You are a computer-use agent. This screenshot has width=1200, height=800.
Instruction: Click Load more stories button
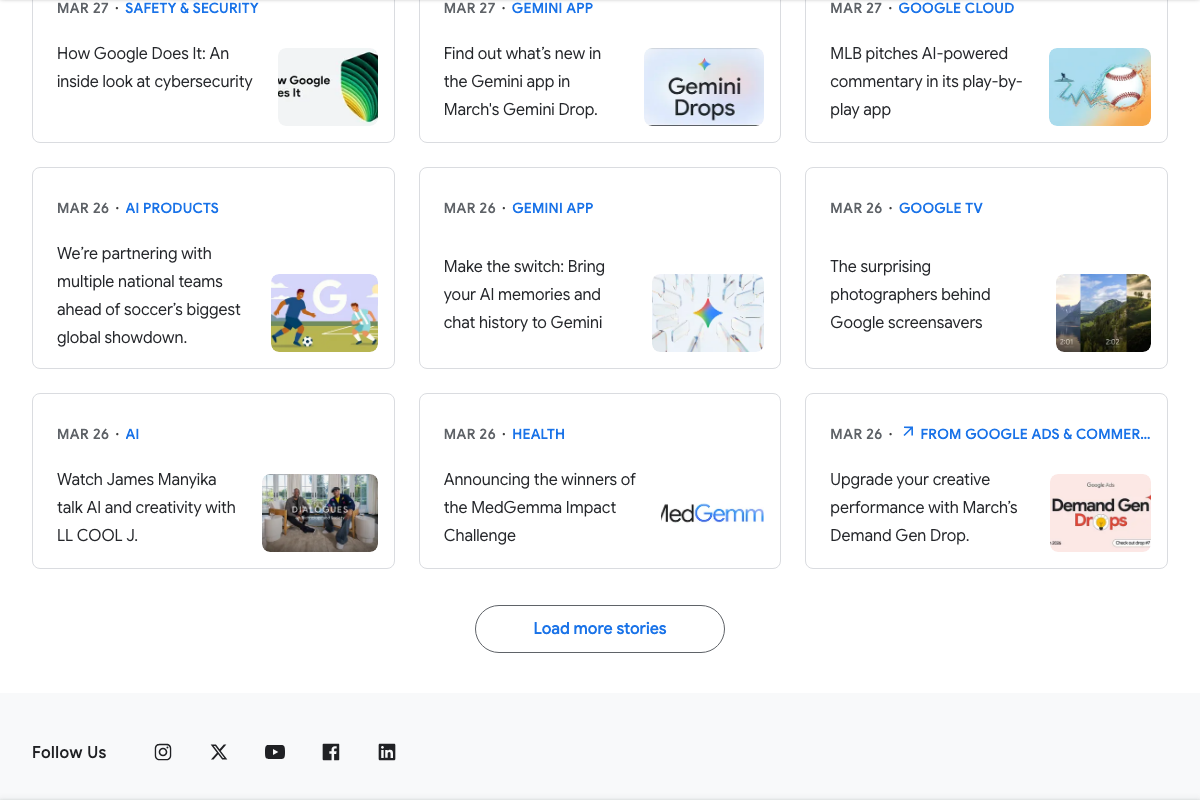600,629
